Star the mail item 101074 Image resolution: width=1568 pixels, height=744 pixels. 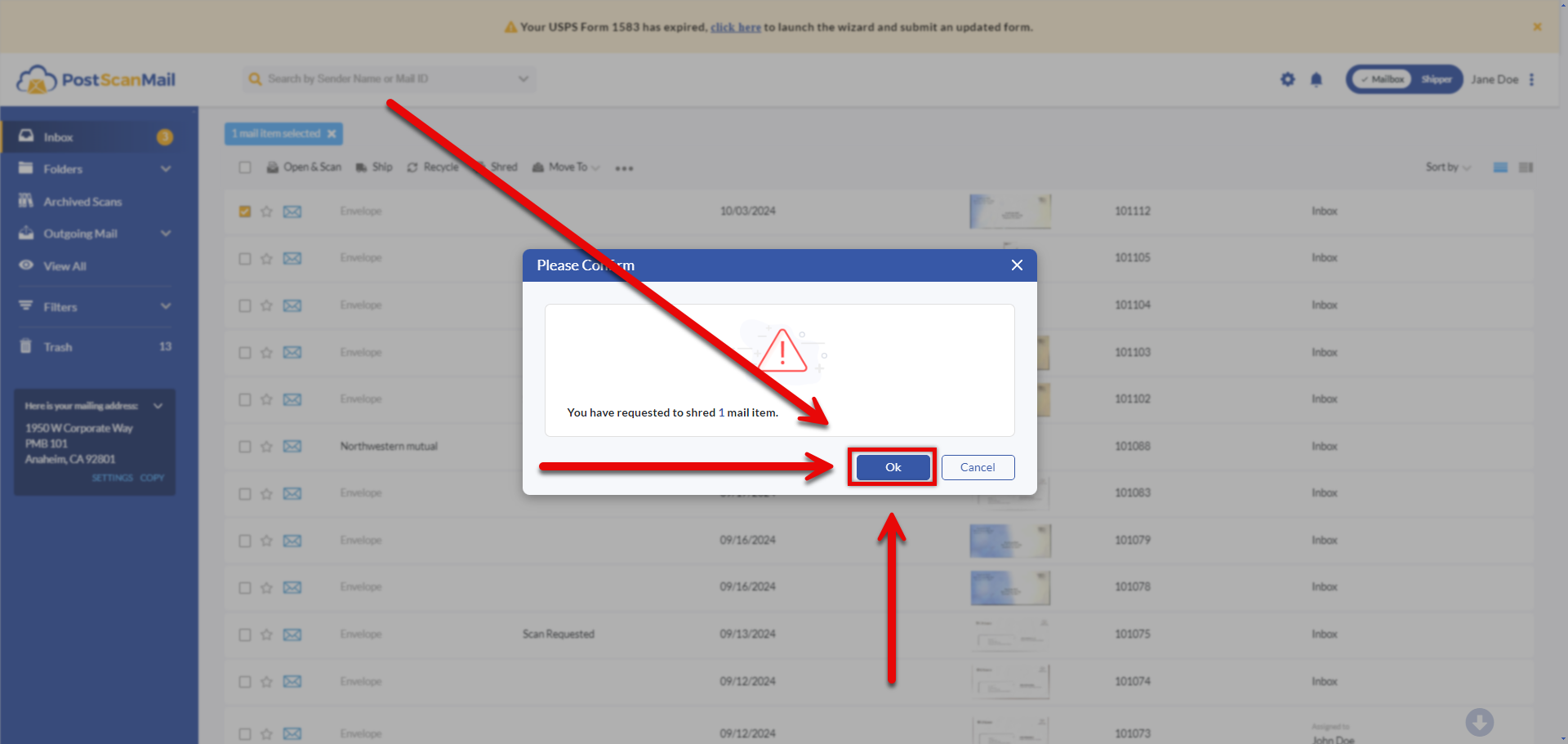coord(266,682)
